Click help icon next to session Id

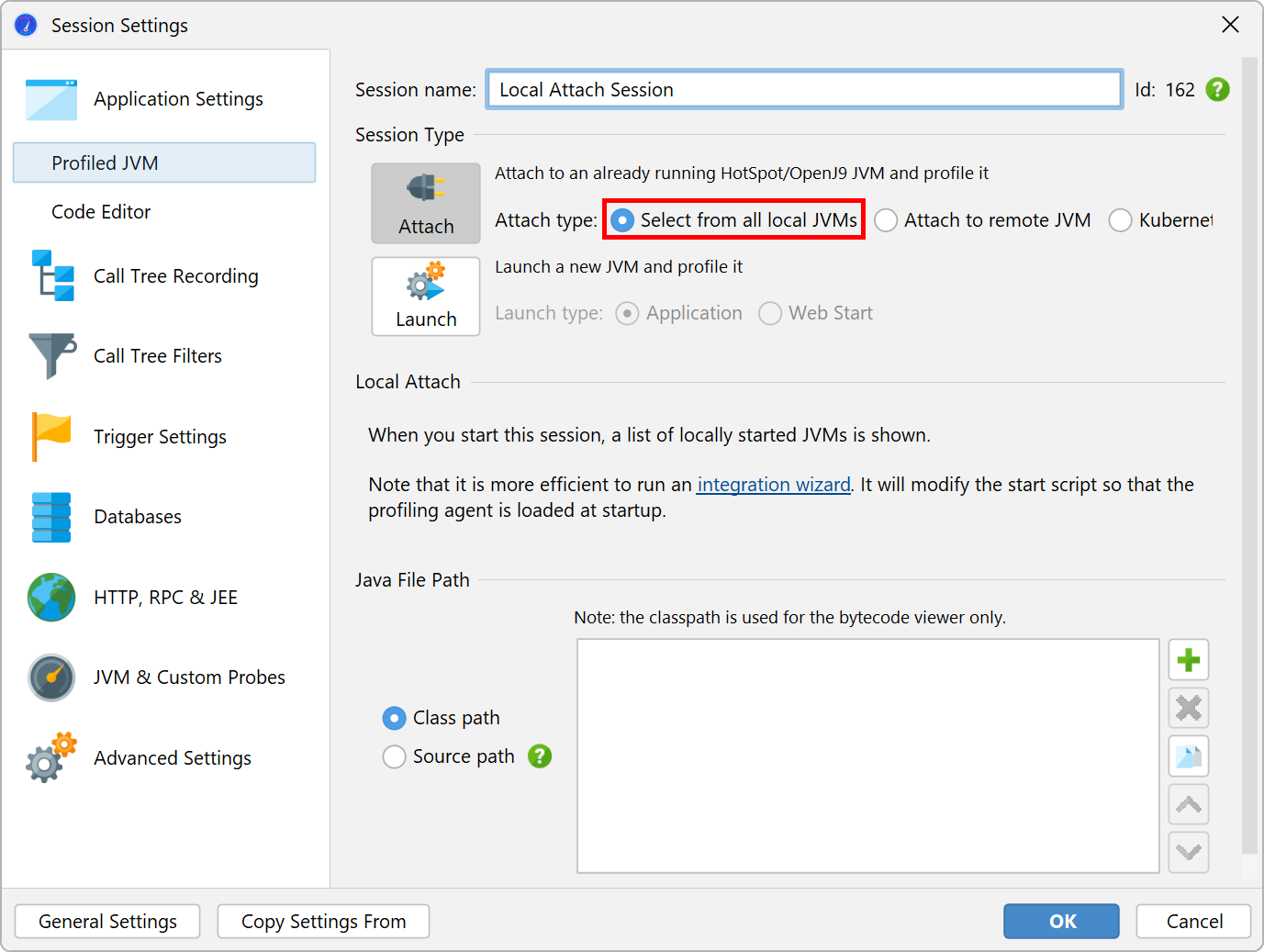click(x=1217, y=90)
